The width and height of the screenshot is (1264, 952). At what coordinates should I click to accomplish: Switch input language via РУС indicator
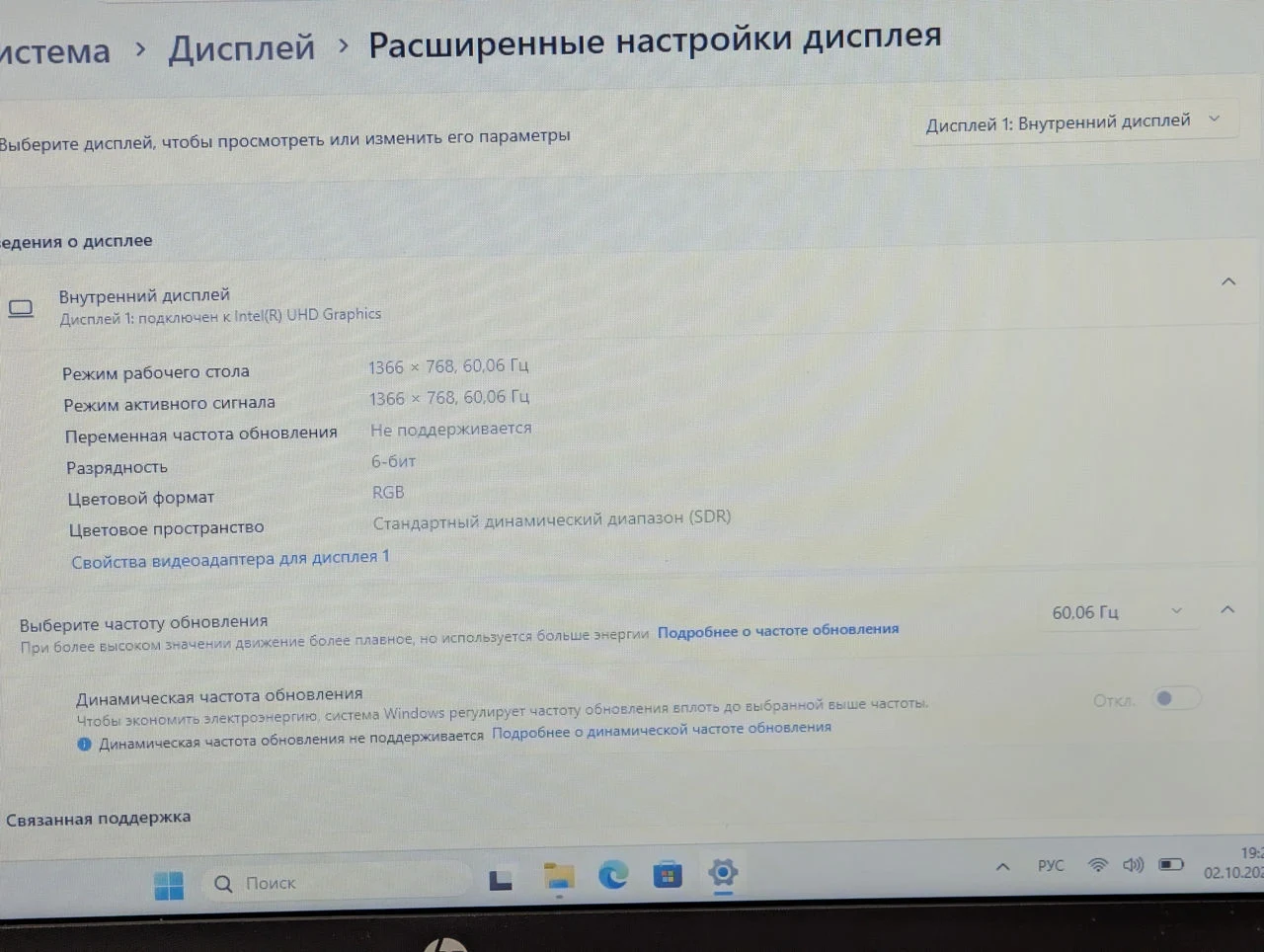[x=1051, y=866]
